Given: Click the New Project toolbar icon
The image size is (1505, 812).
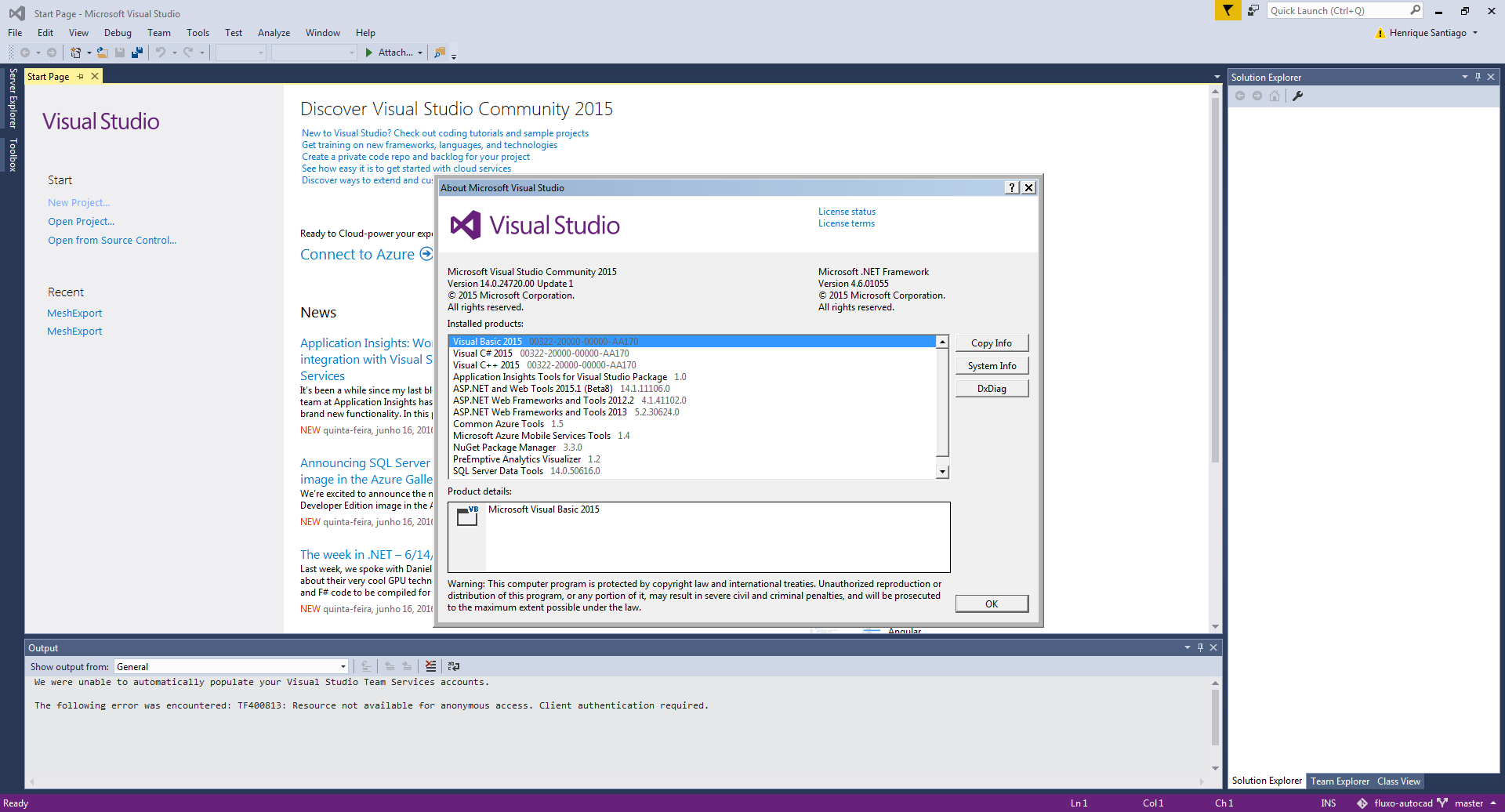Looking at the screenshot, I should click(75, 53).
